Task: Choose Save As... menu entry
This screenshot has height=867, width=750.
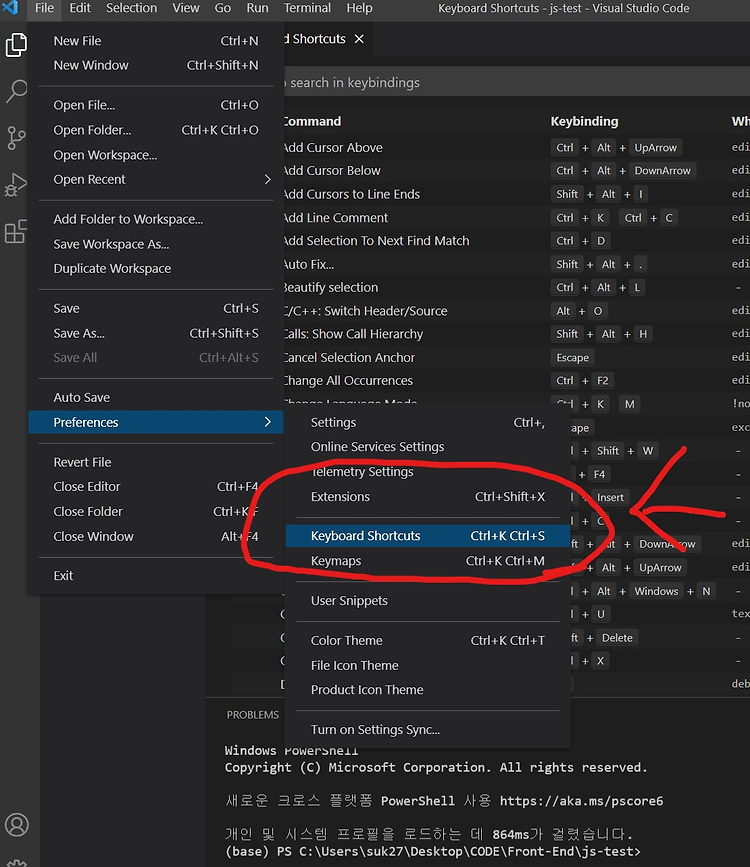Action: click(x=156, y=333)
